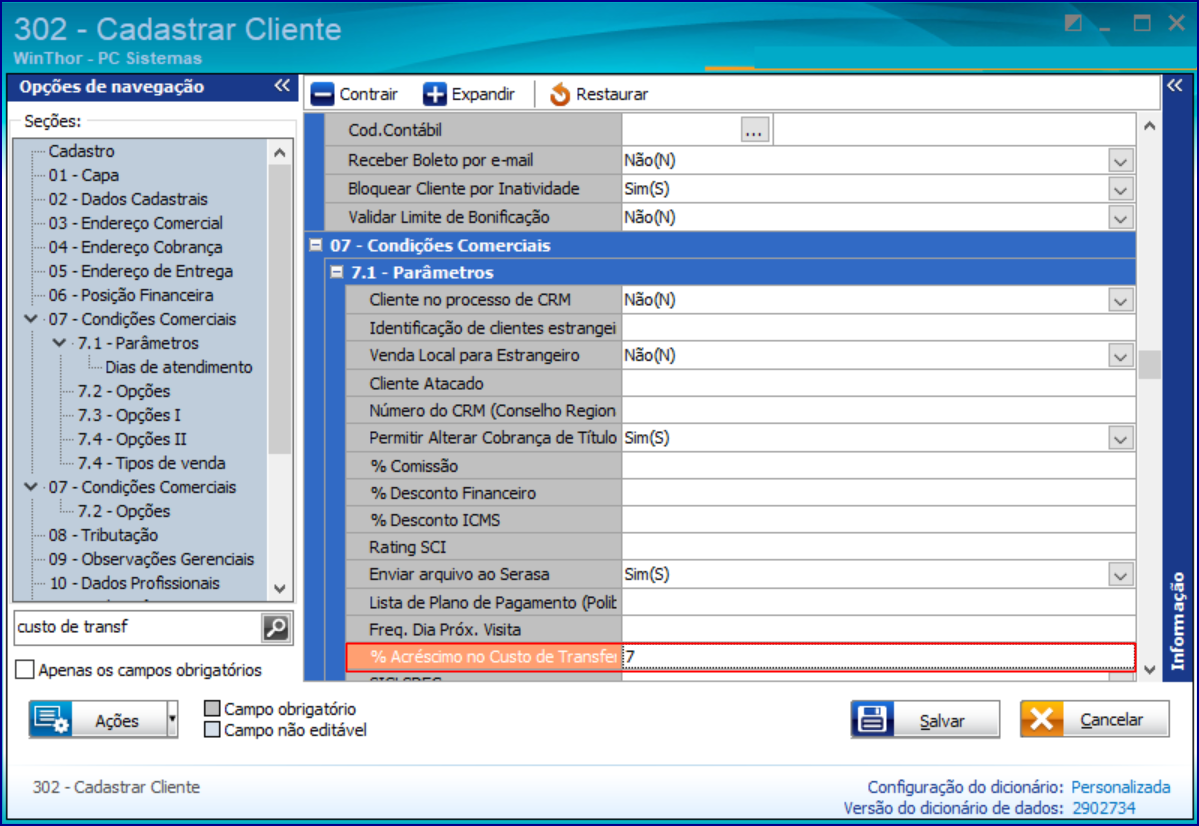The width and height of the screenshot is (1199, 826).
Task: Select 08 - Tributação section
Action: pyautogui.click(x=103, y=535)
